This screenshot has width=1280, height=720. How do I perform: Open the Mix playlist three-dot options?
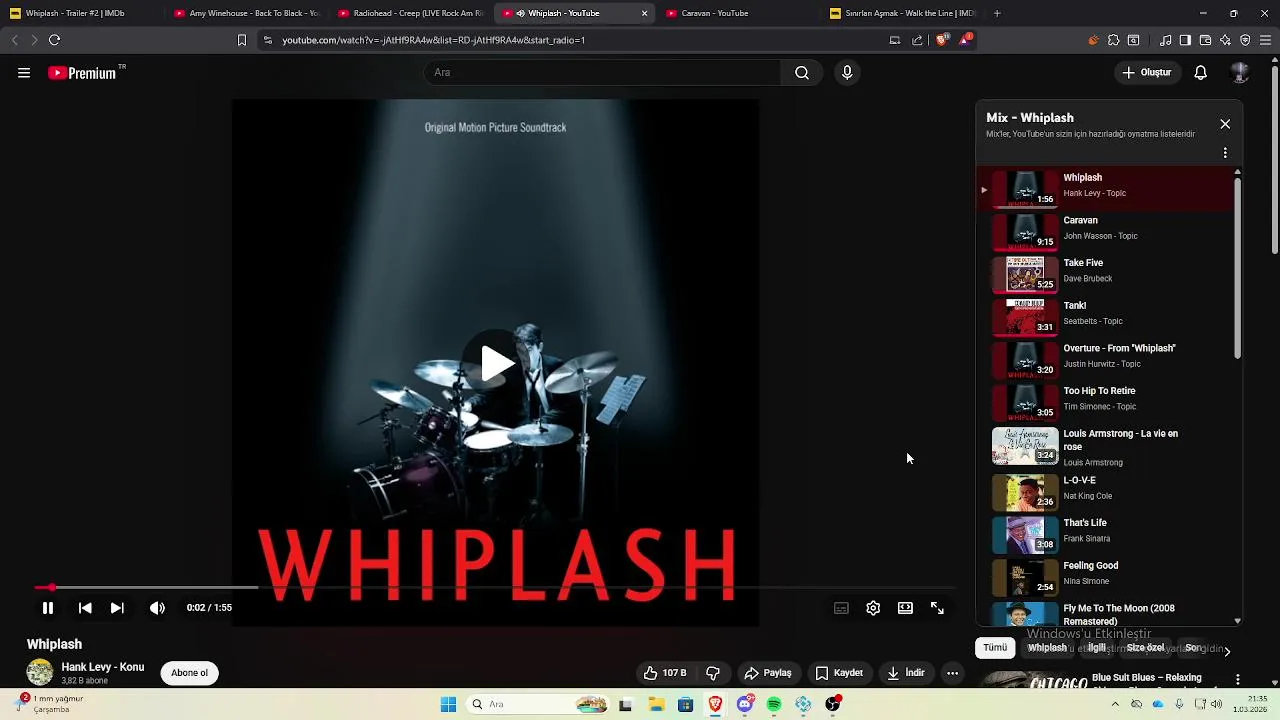(x=1225, y=153)
